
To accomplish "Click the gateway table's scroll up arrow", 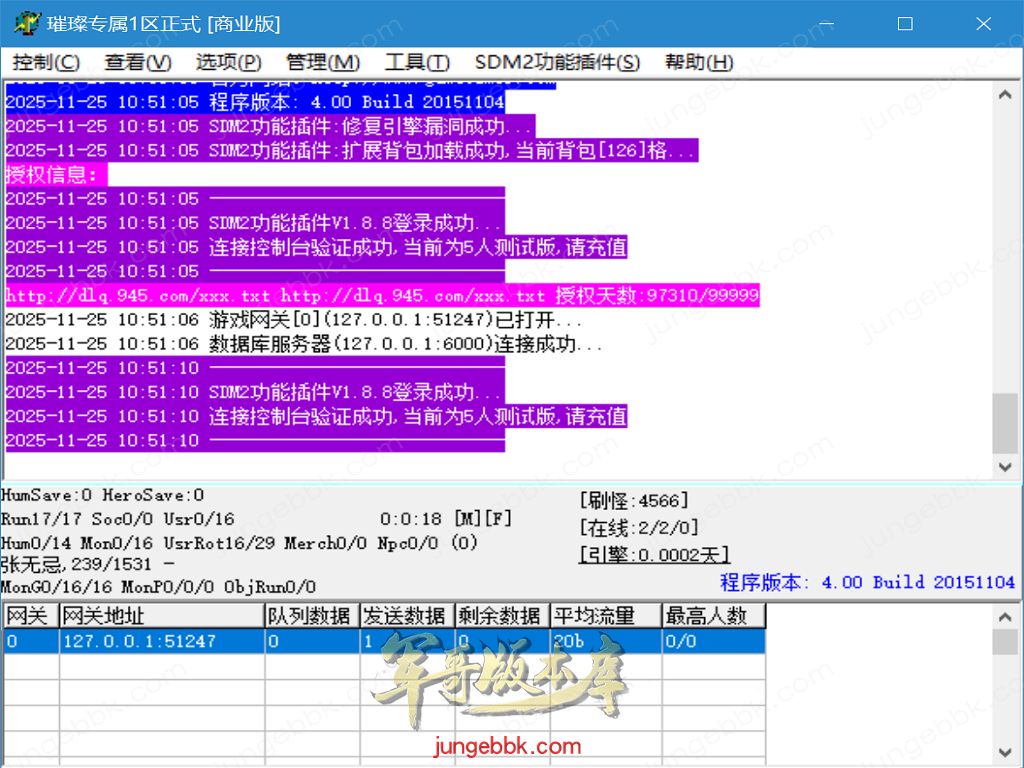I will 1005,615.
